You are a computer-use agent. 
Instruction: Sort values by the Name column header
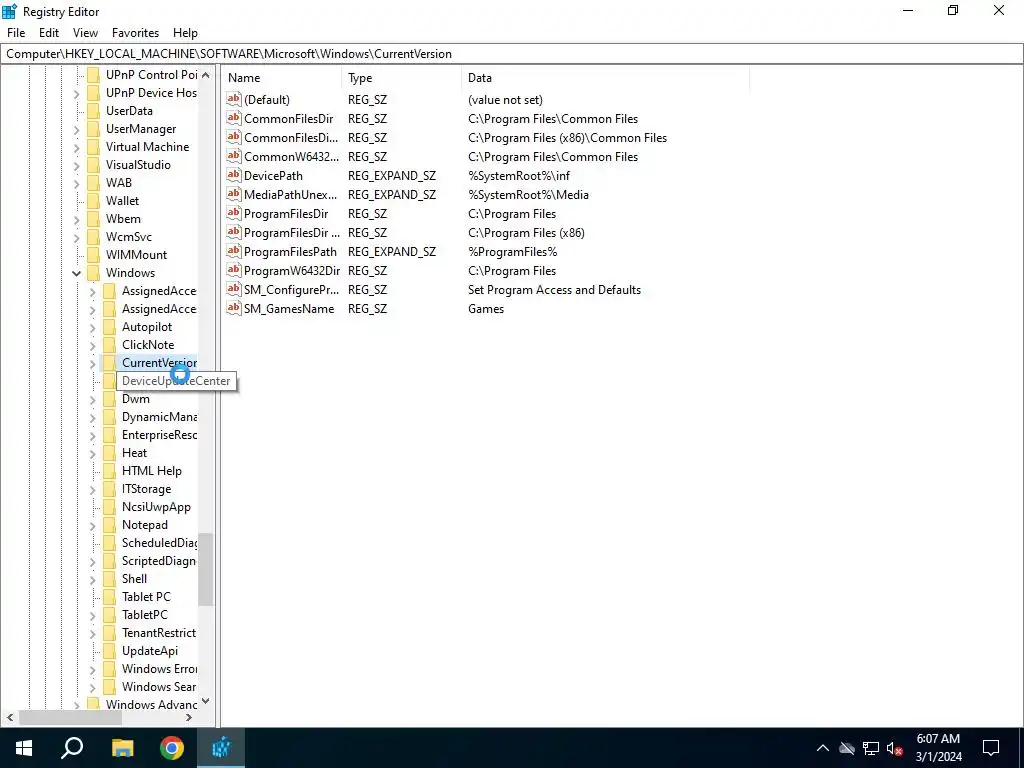281,78
